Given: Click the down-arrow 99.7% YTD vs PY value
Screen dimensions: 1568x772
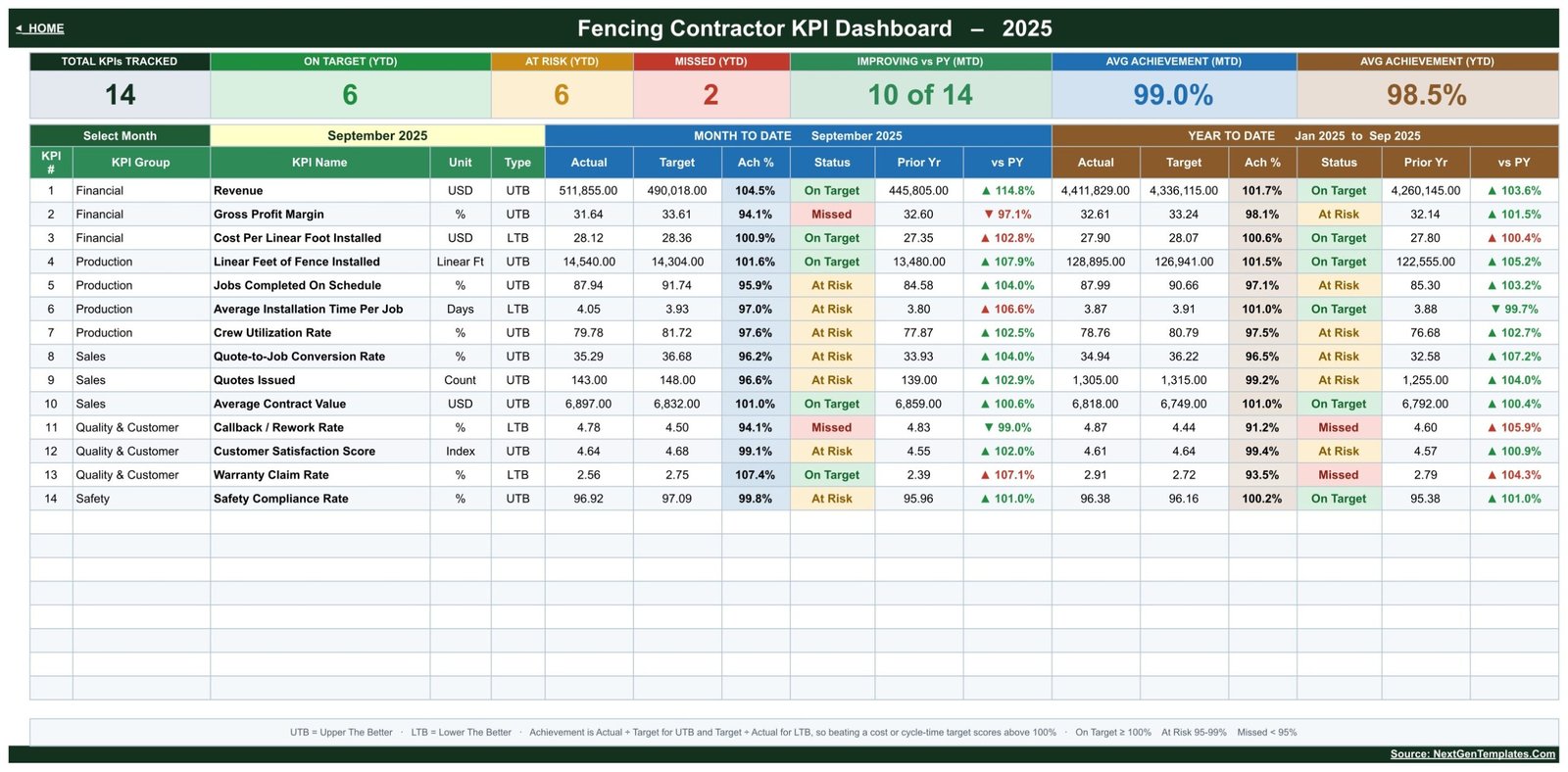Looking at the screenshot, I should click(x=1514, y=309).
